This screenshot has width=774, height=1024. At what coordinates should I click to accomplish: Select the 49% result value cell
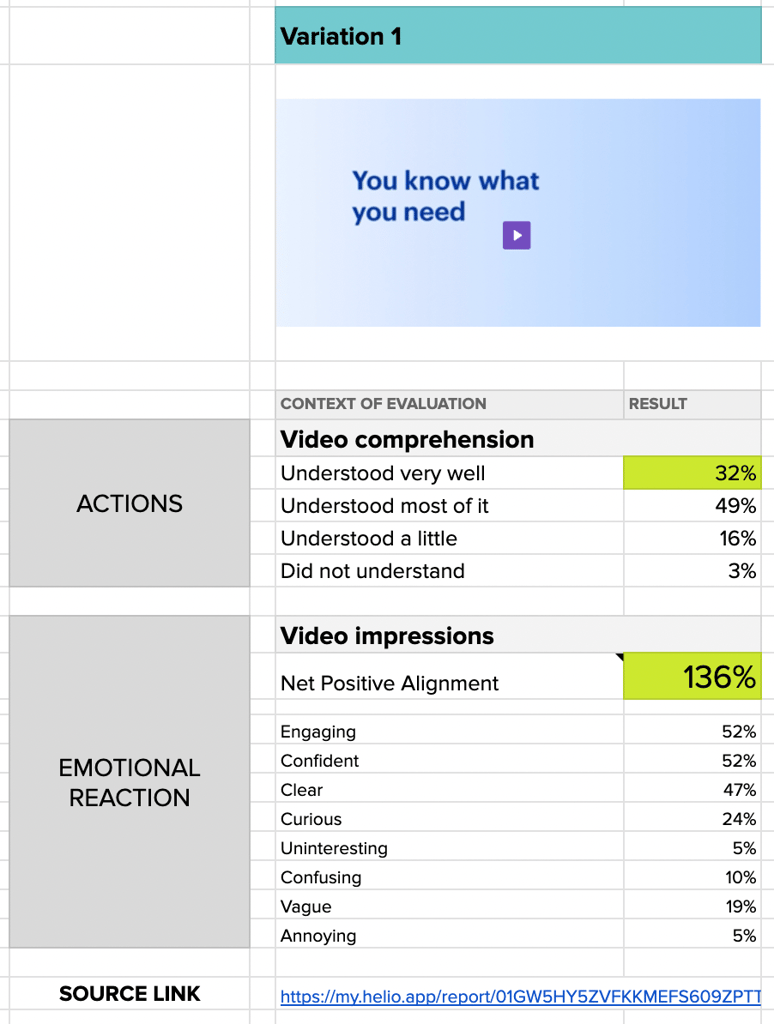coord(692,505)
